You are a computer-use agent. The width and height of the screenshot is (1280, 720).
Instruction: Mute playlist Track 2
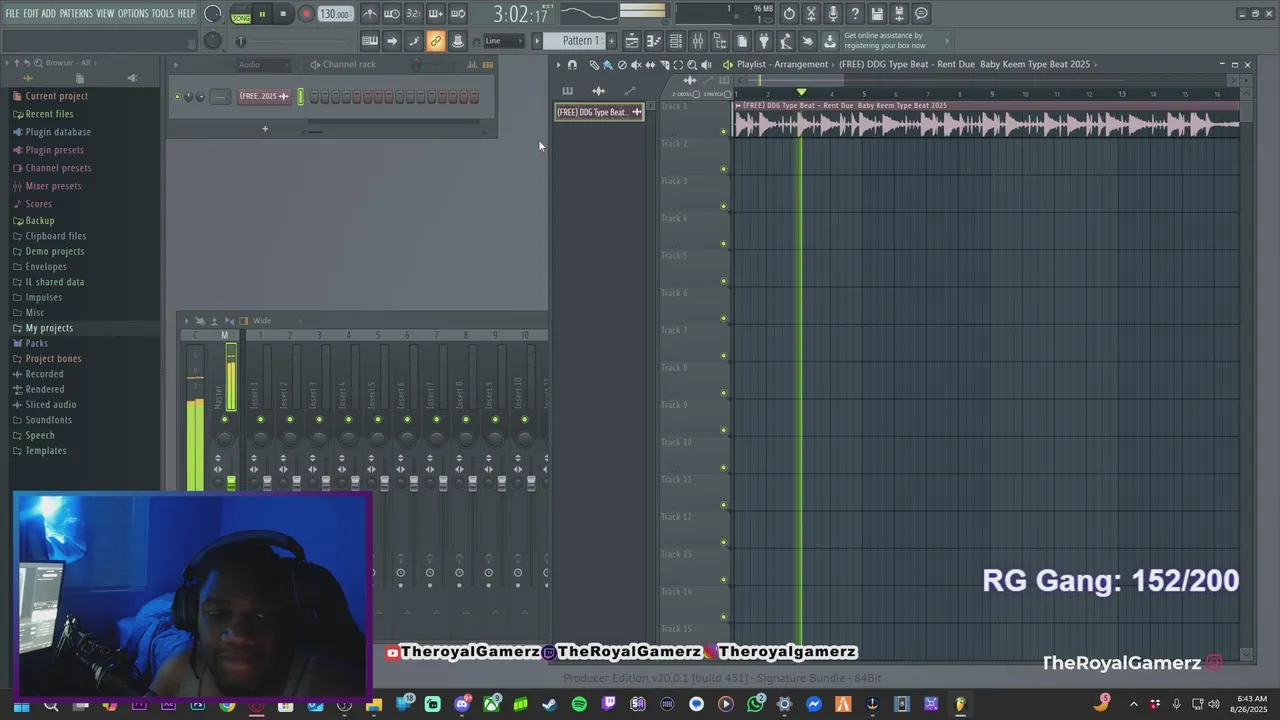pyautogui.click(x=724, y=168)
